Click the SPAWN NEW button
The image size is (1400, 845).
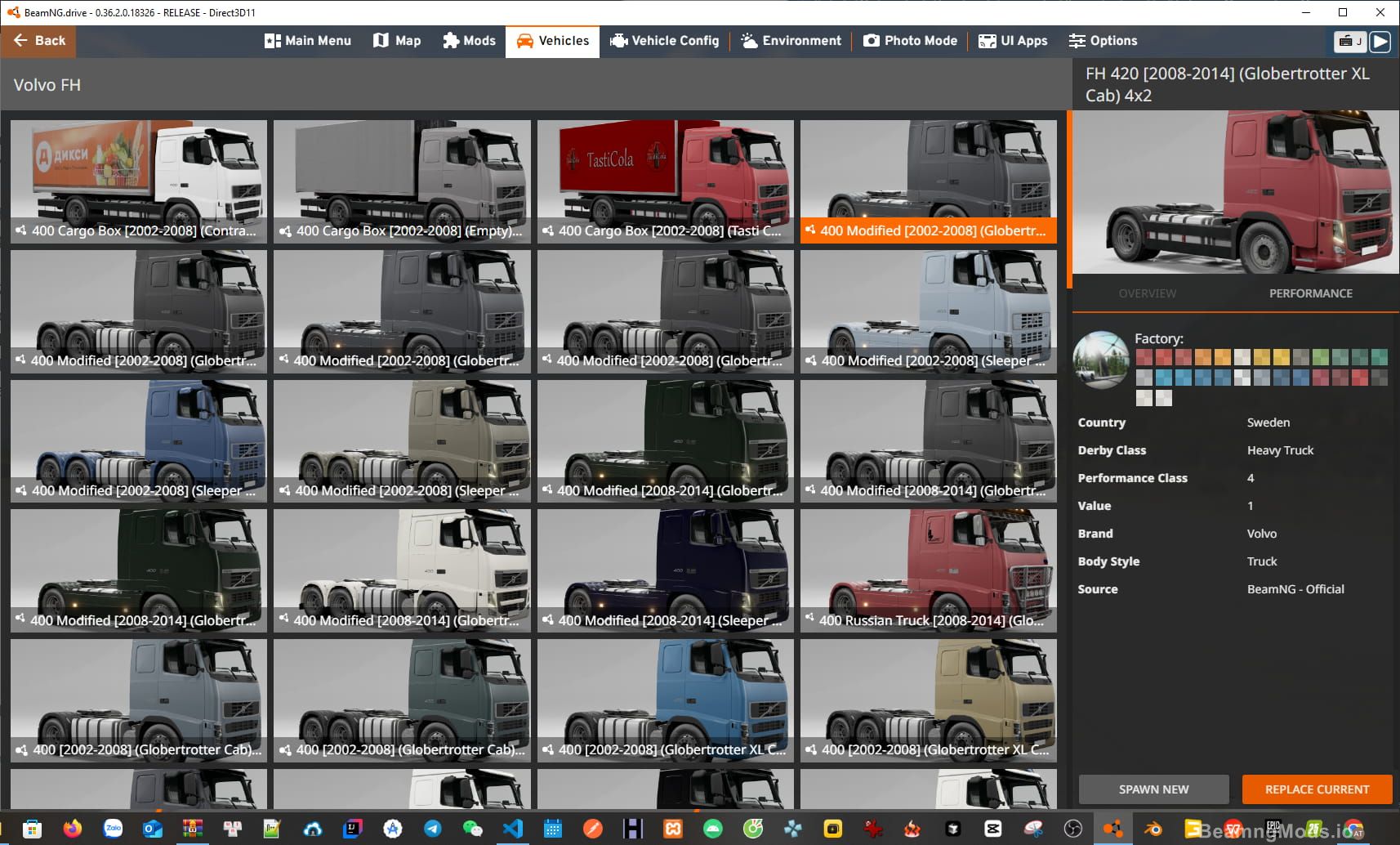pyautogui.click(x=1153, y=789)
